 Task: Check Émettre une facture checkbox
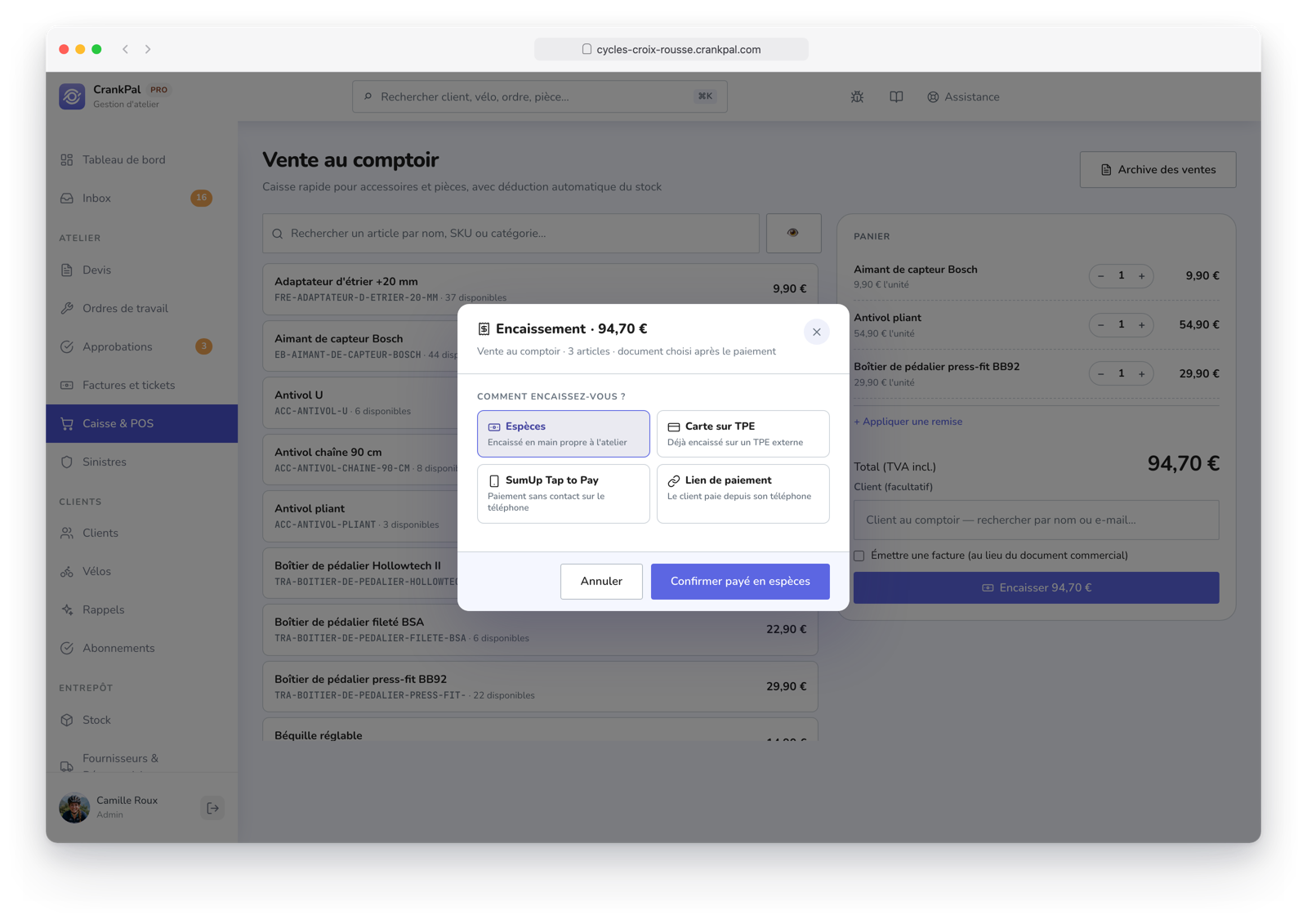(x=859, y=556)
